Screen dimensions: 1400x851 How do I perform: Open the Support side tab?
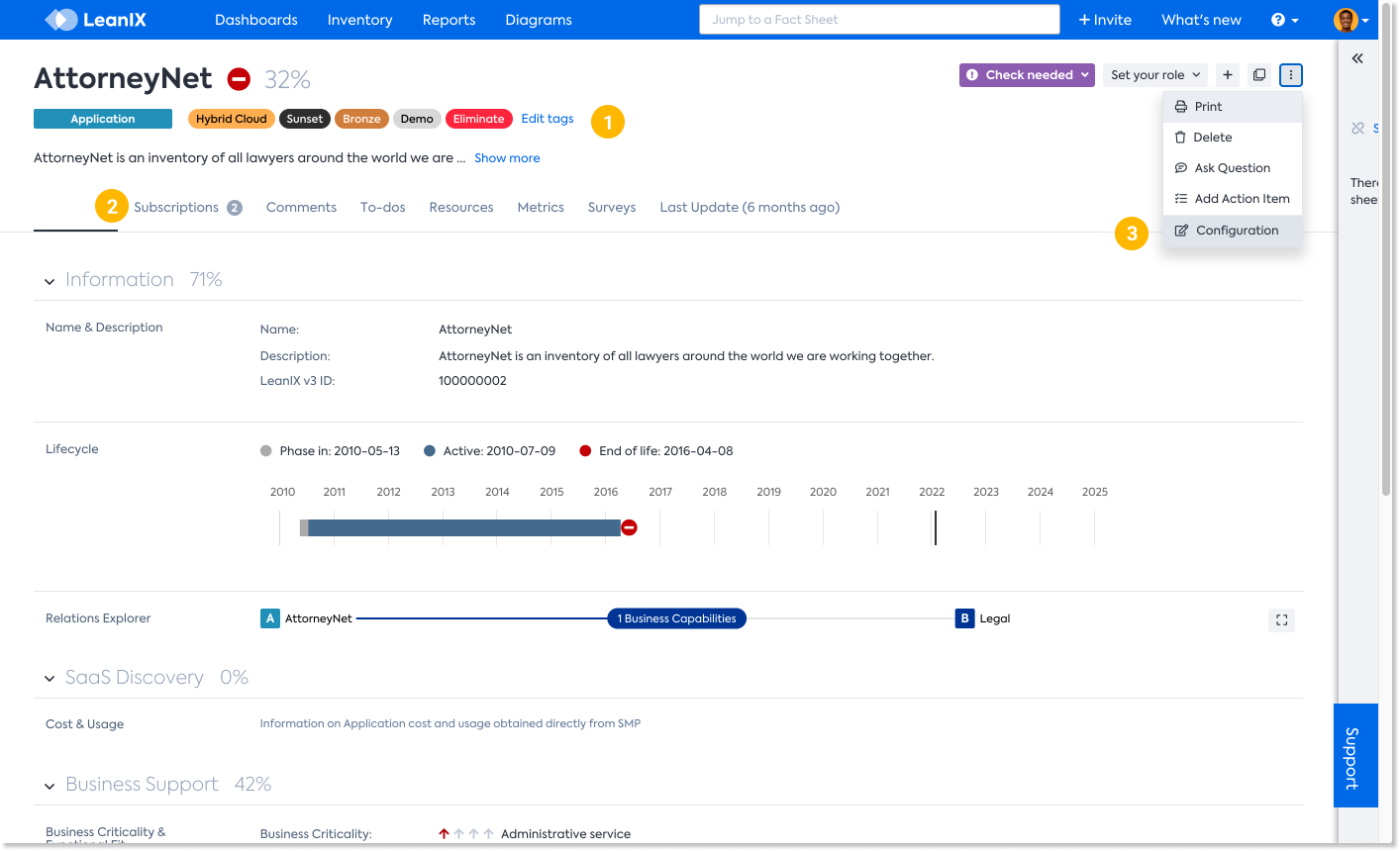point(1355,756)
